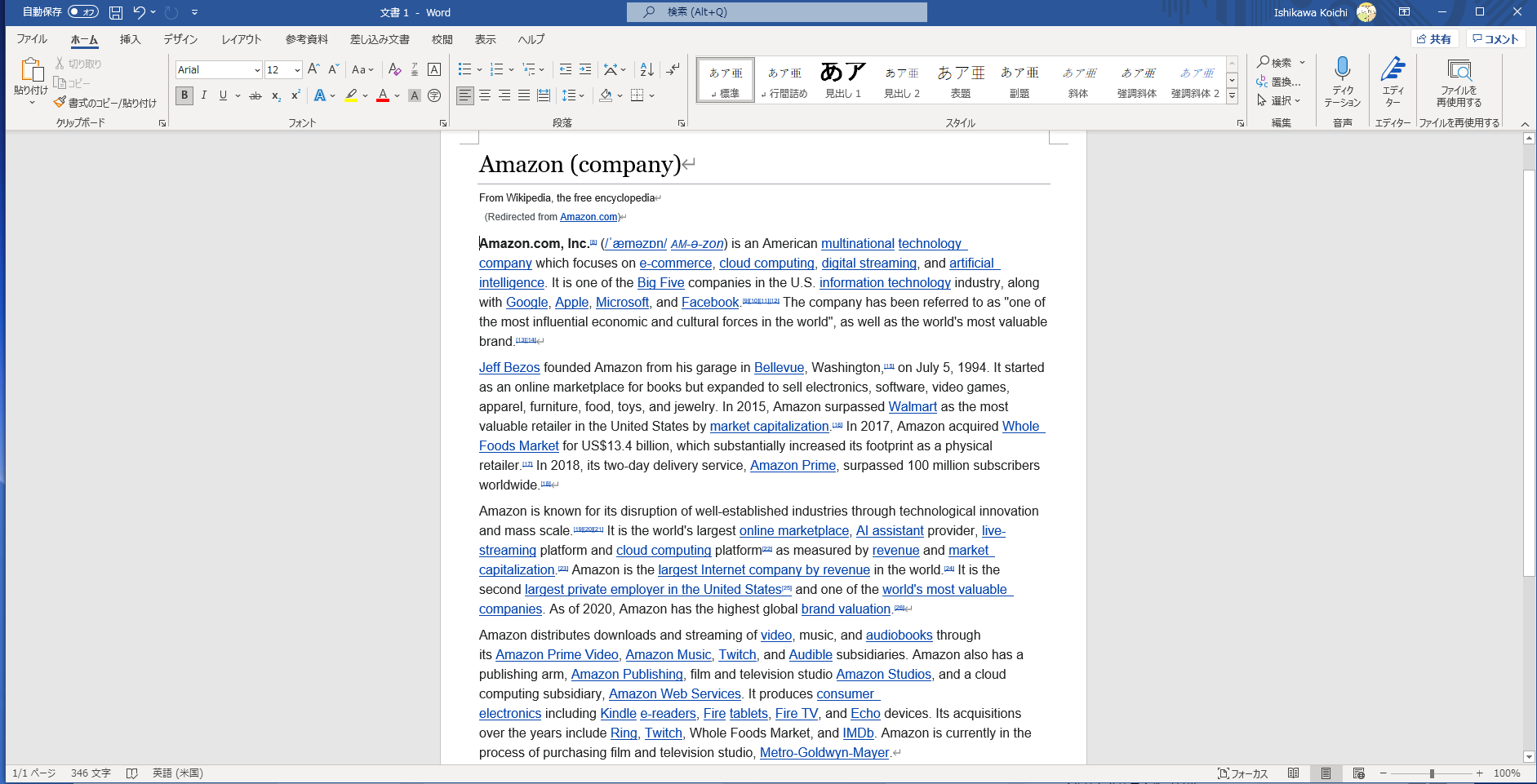The width and height of the screenshot is (1537, 784).
Task: Open the Reuse Files pane
Action: click(x=1459, y=81)
